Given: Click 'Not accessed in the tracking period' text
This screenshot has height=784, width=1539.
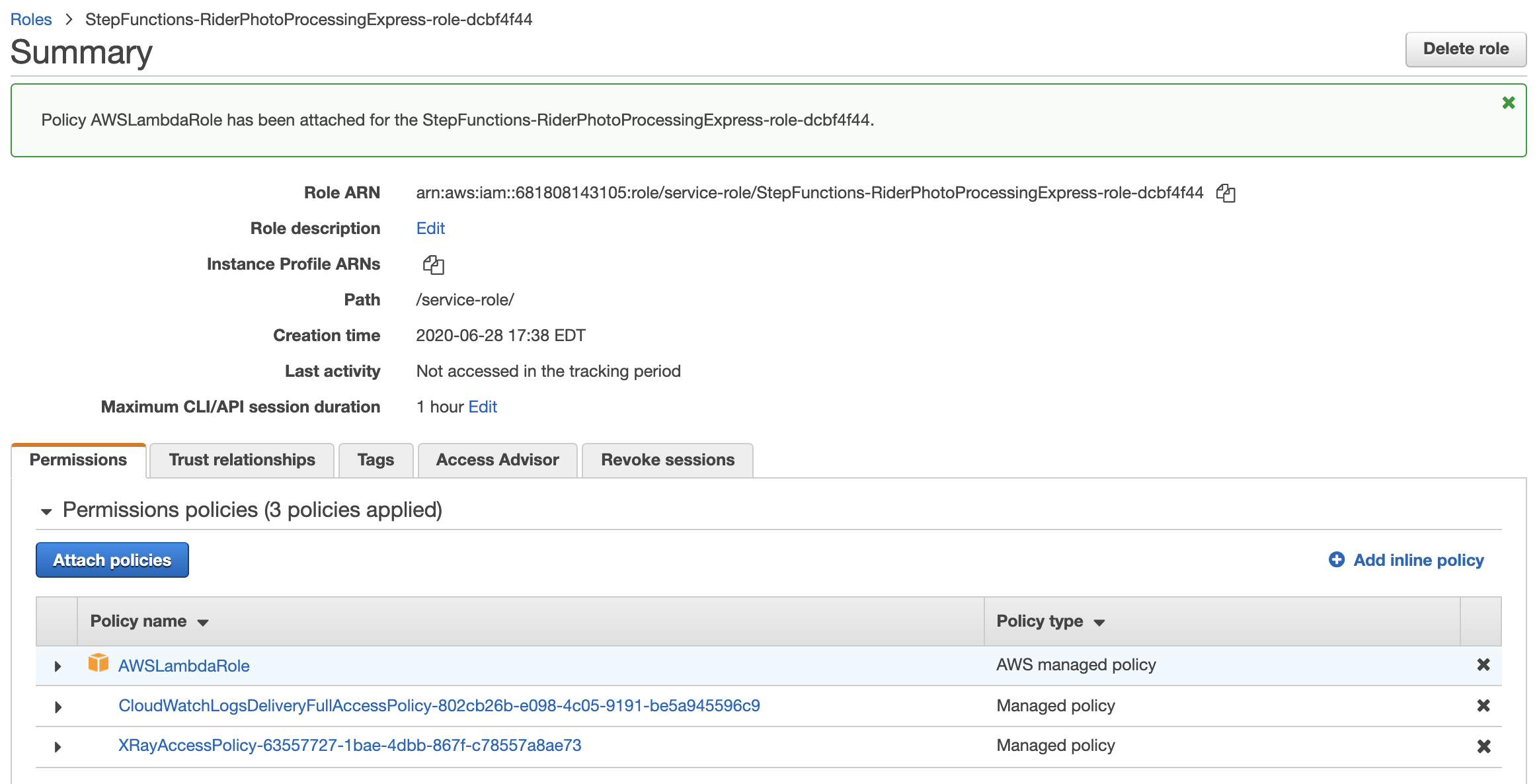Looking at the screenshot, I should [549, 371].
